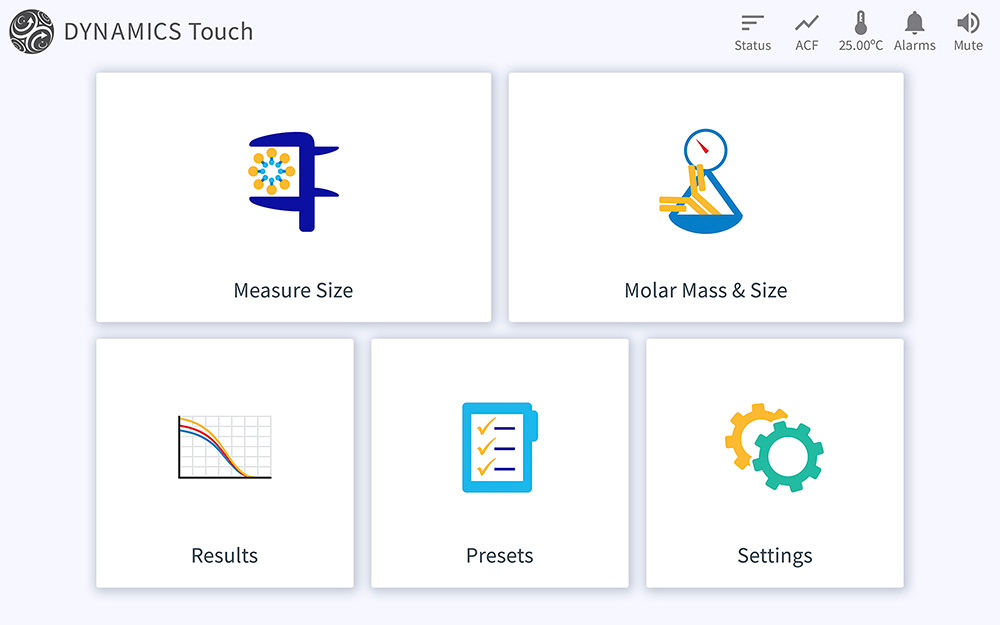Click the Status text label
The height and width of the screenshot is (625, 1000).
[752, 46]
